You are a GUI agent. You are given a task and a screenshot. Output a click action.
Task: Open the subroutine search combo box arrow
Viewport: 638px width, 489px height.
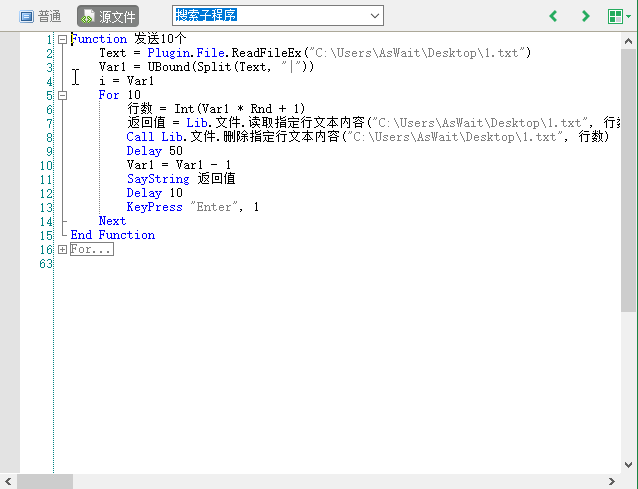(374, 15)
